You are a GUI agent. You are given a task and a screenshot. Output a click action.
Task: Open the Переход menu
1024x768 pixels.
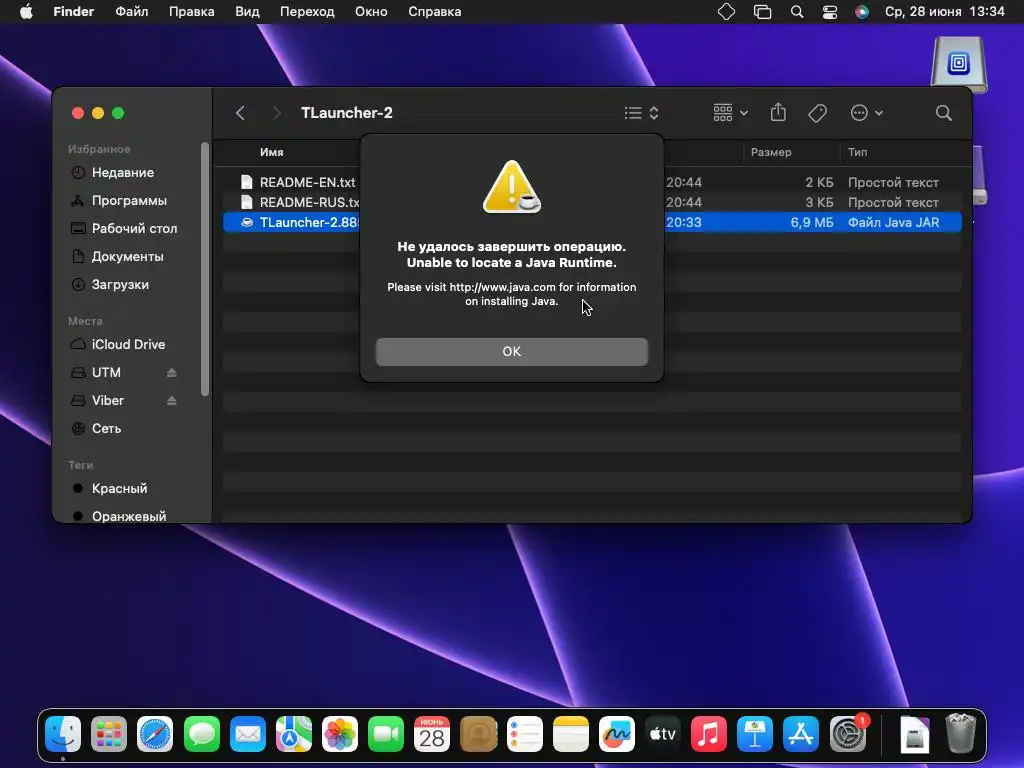point(307,12)
